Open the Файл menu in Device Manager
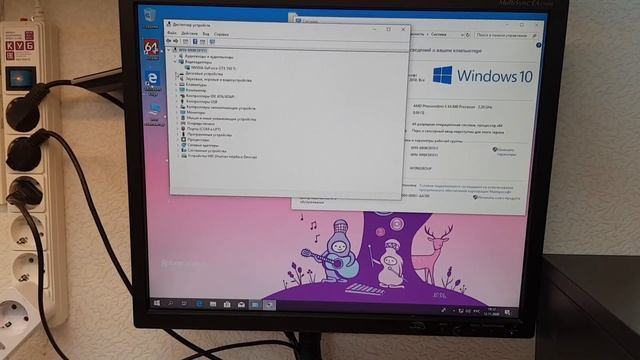 [x=172, y=33]
